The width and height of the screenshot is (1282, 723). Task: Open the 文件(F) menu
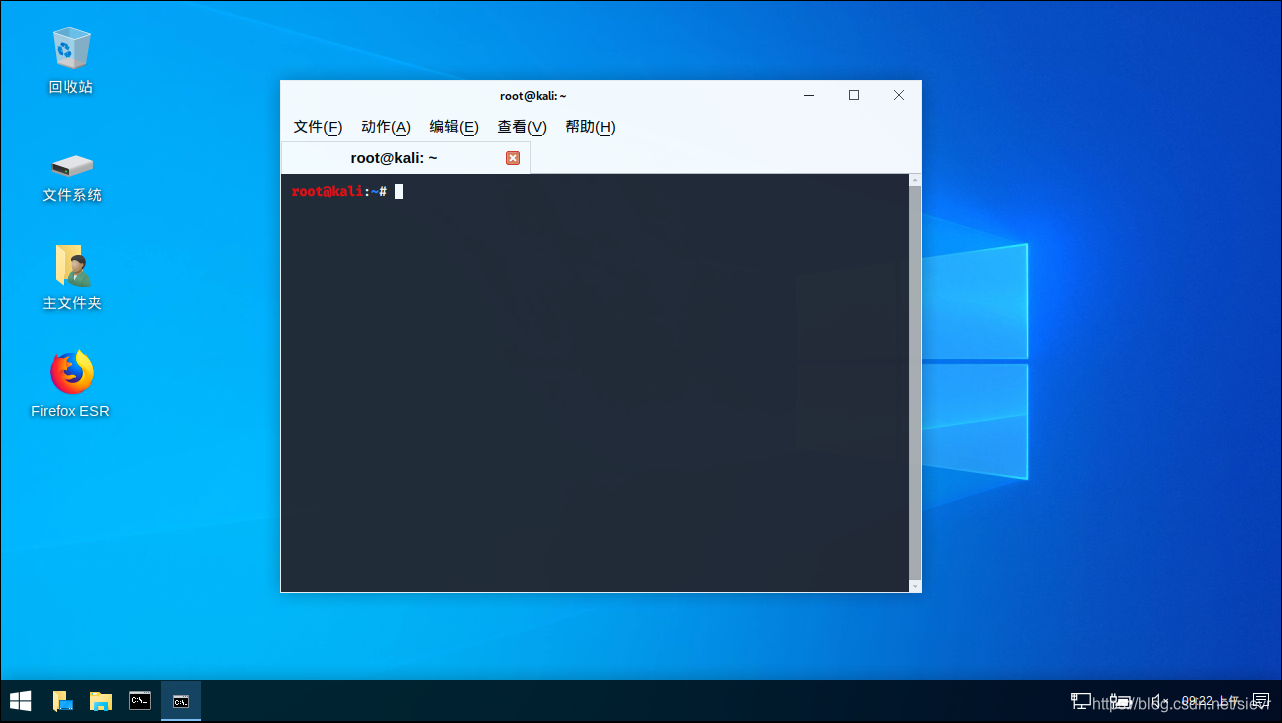coord(318,127)
